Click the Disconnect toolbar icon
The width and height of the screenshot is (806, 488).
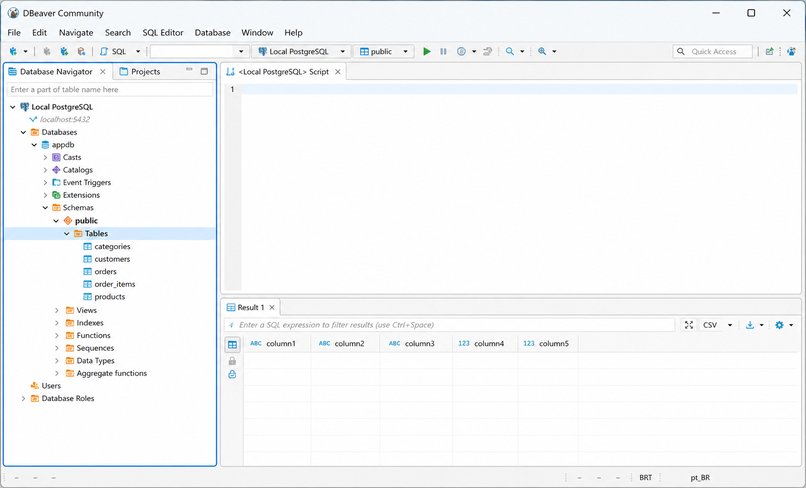[x=81, y=51]
